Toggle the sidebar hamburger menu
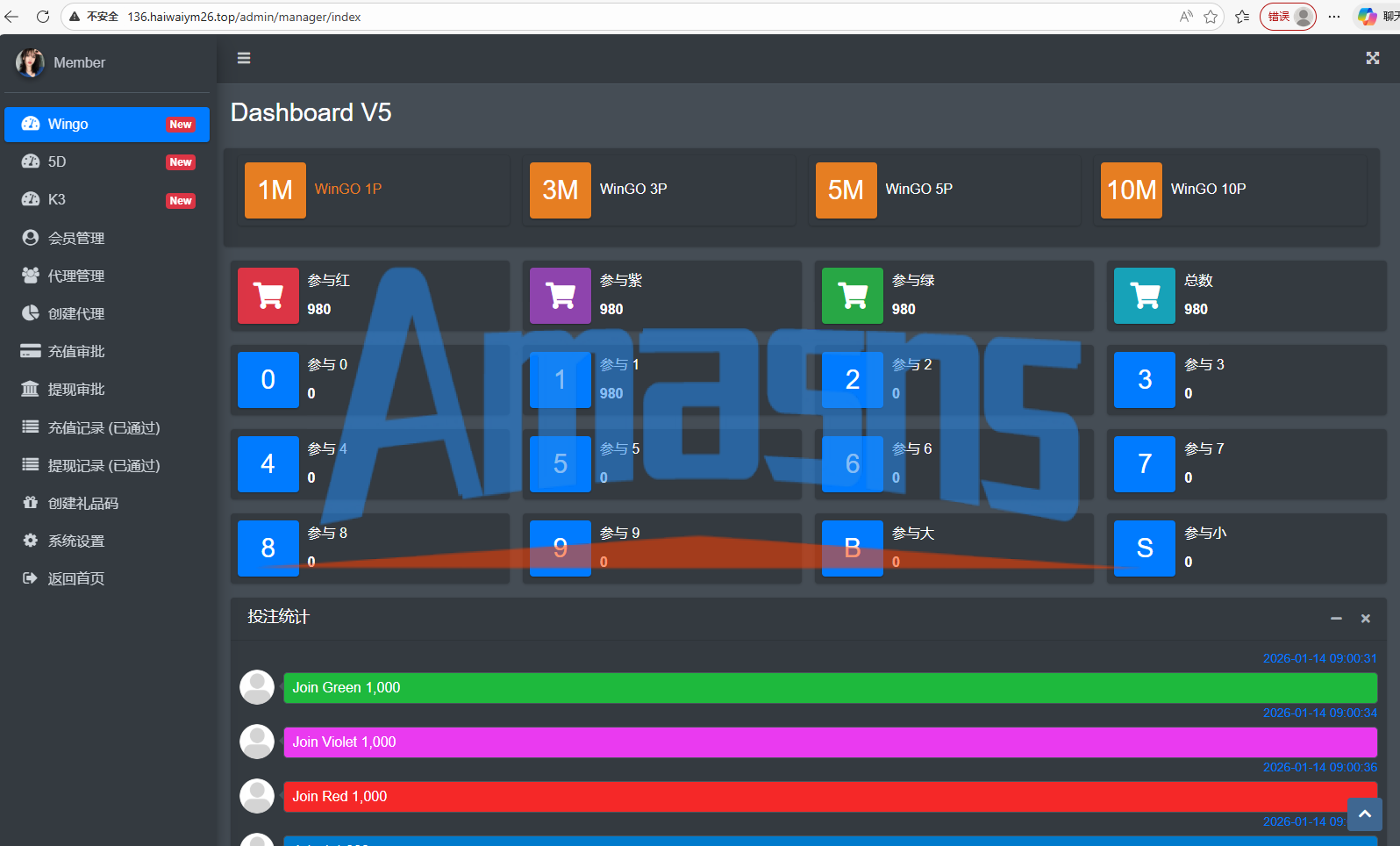Screen dimensions: 1400x846 tap(244, 58)
